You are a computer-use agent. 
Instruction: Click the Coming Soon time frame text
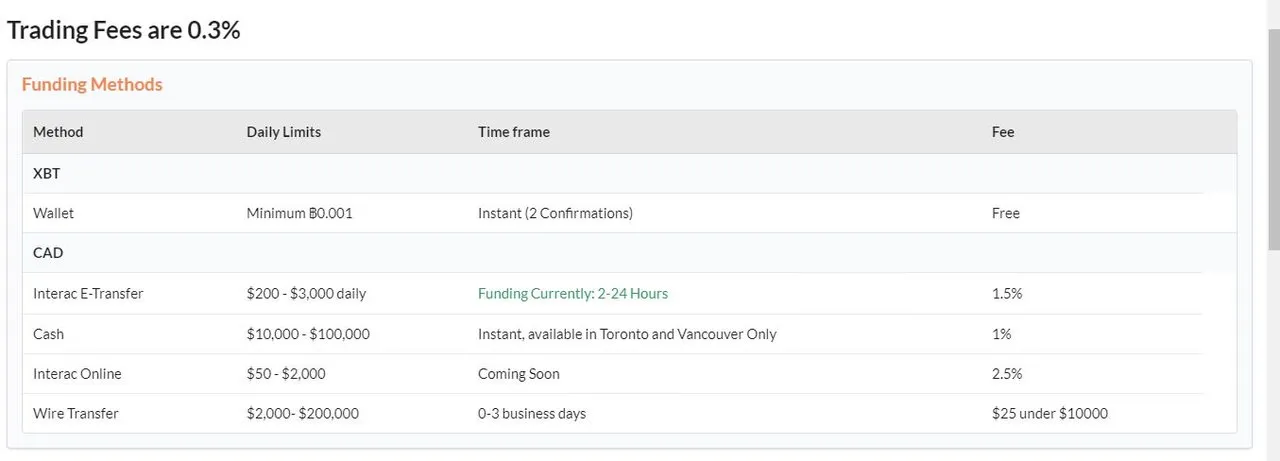point(519,374)
